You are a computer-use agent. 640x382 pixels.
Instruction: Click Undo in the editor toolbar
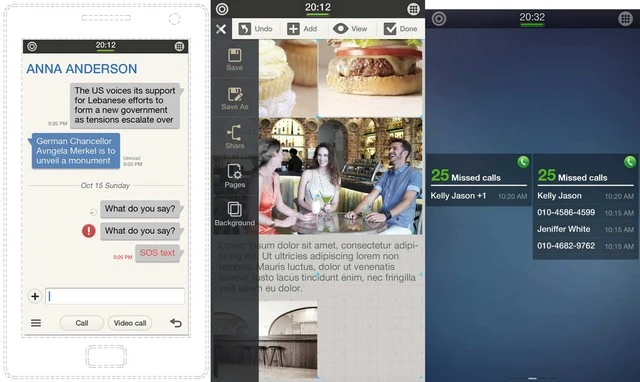point(256,29)
